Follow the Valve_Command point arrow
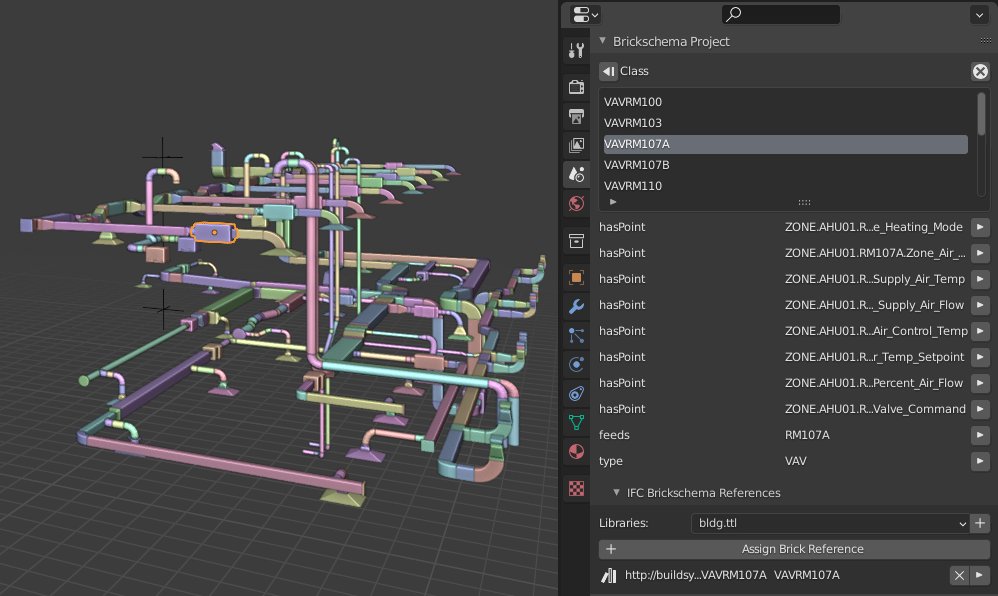 980,409
